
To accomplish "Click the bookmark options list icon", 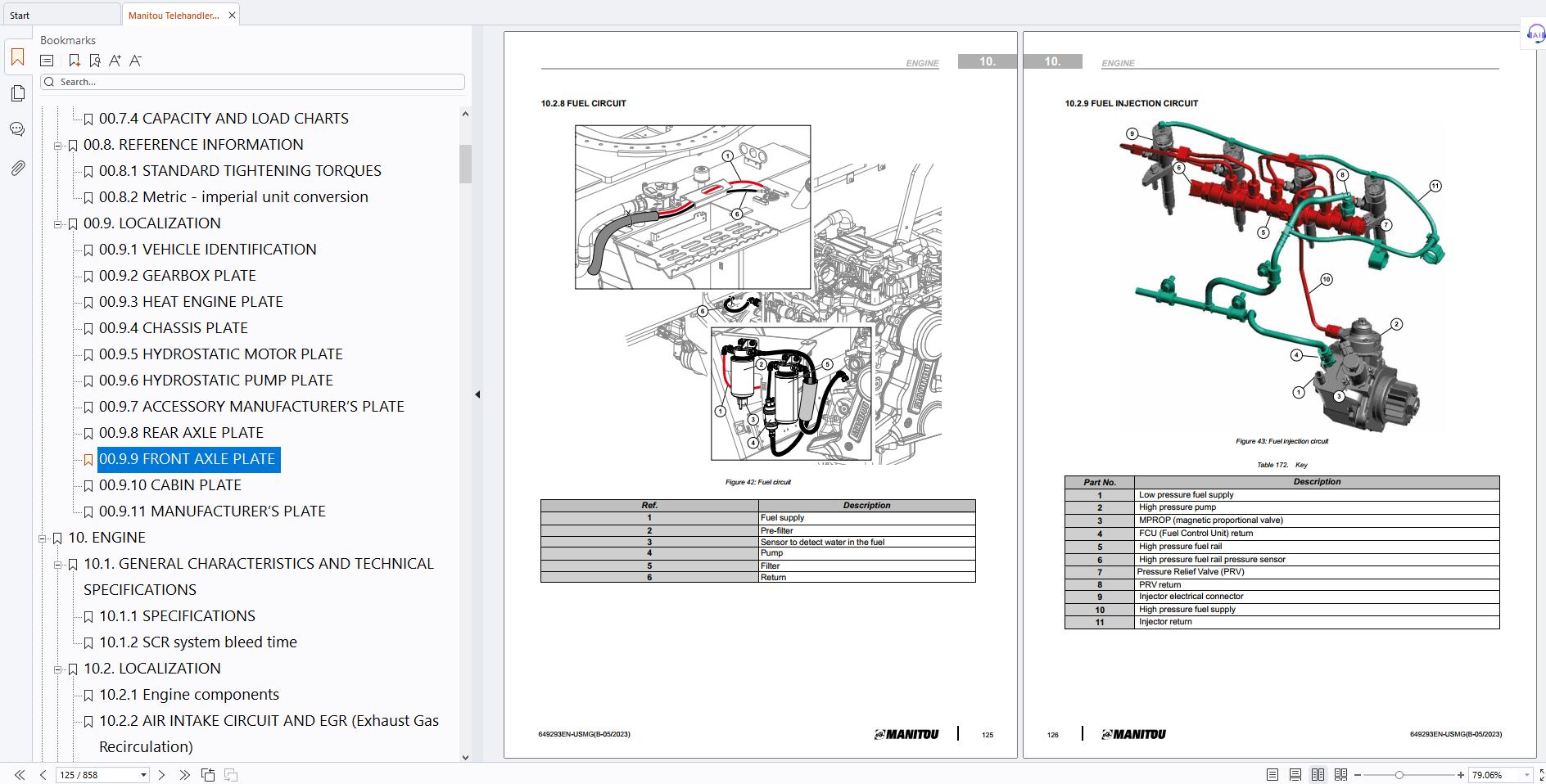I will coord(47,61).
